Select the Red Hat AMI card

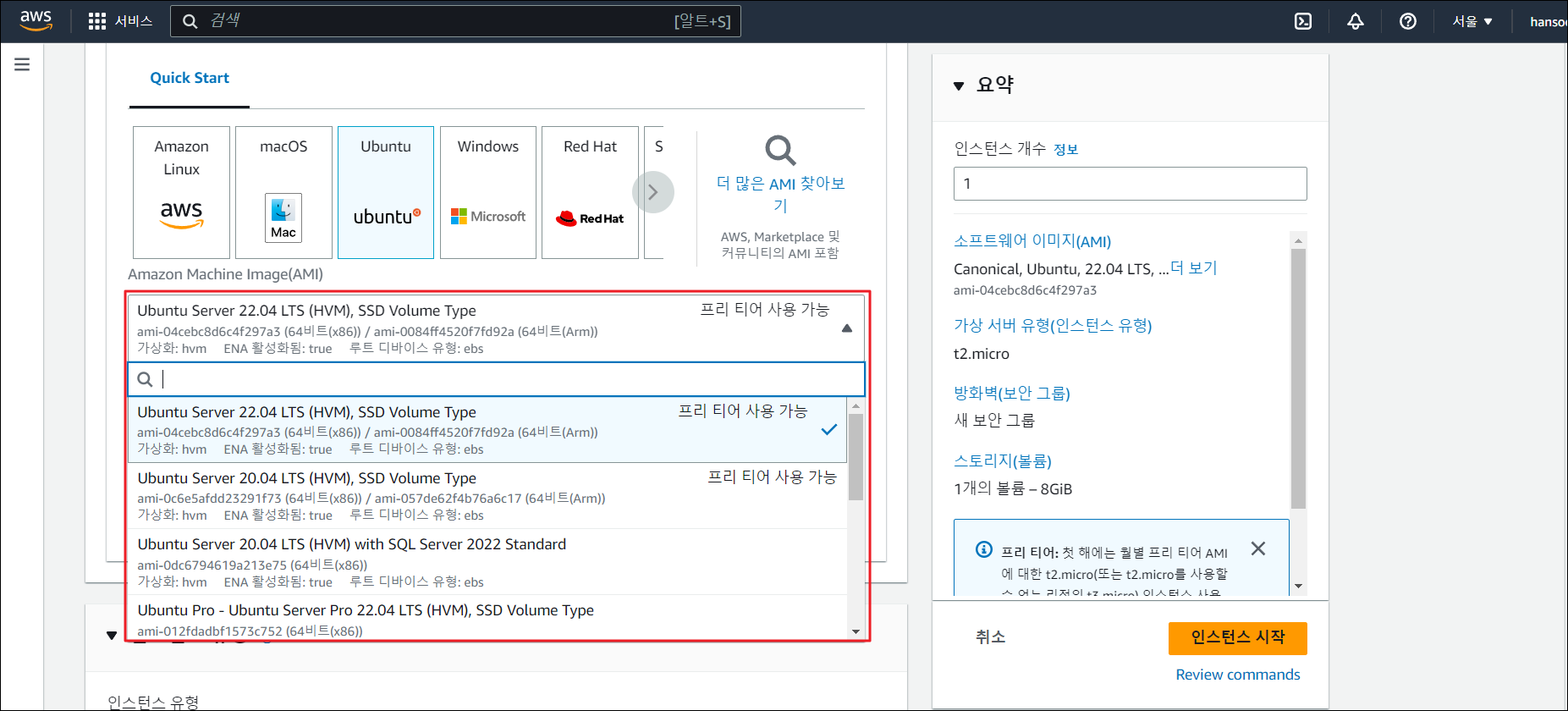click(590, 192)
